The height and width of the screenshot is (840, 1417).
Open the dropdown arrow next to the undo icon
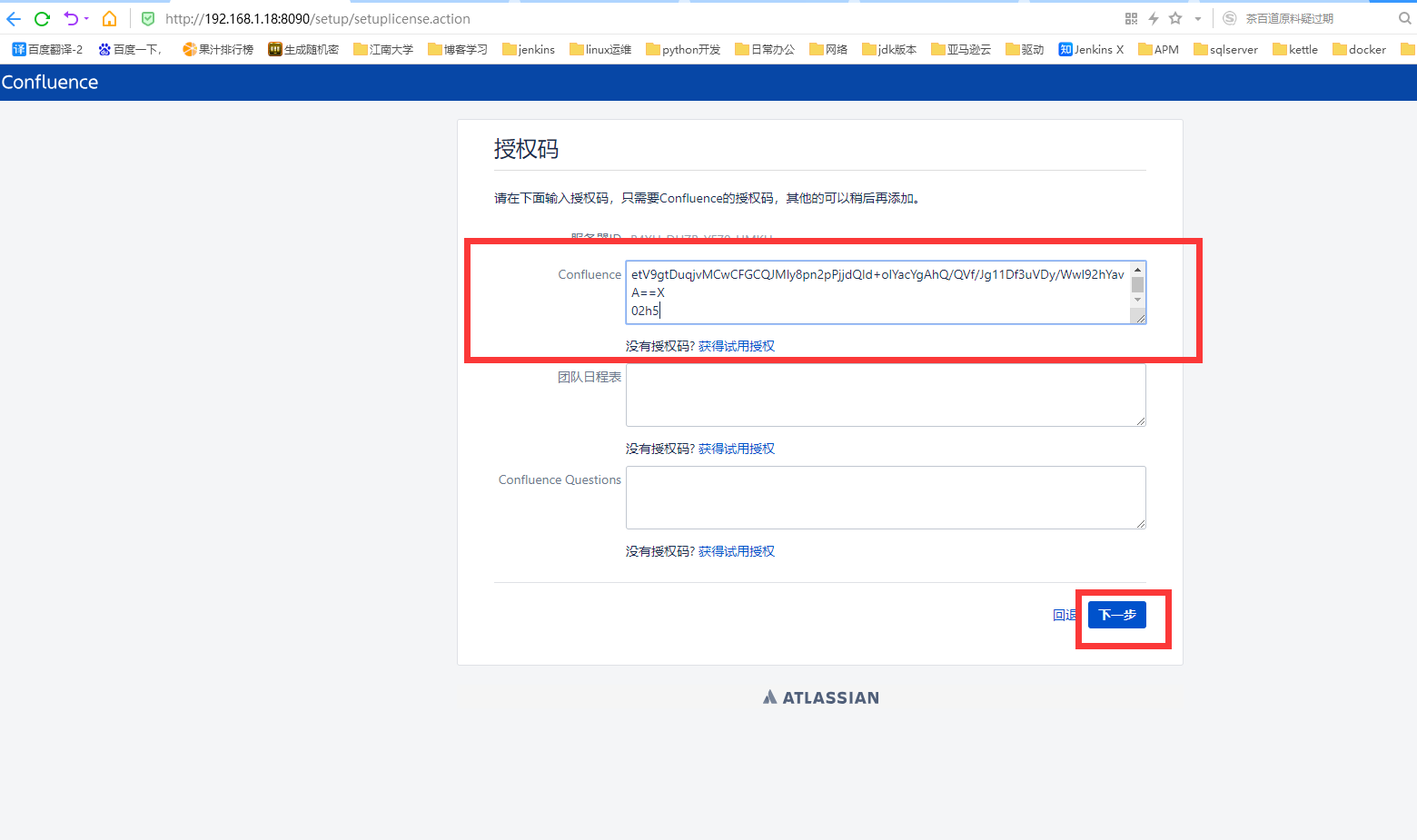87,18
